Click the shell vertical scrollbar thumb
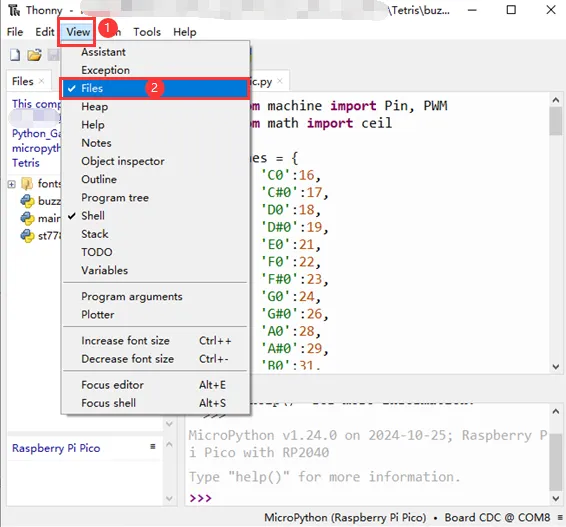 pyautogui.click(x=556, y=462)
